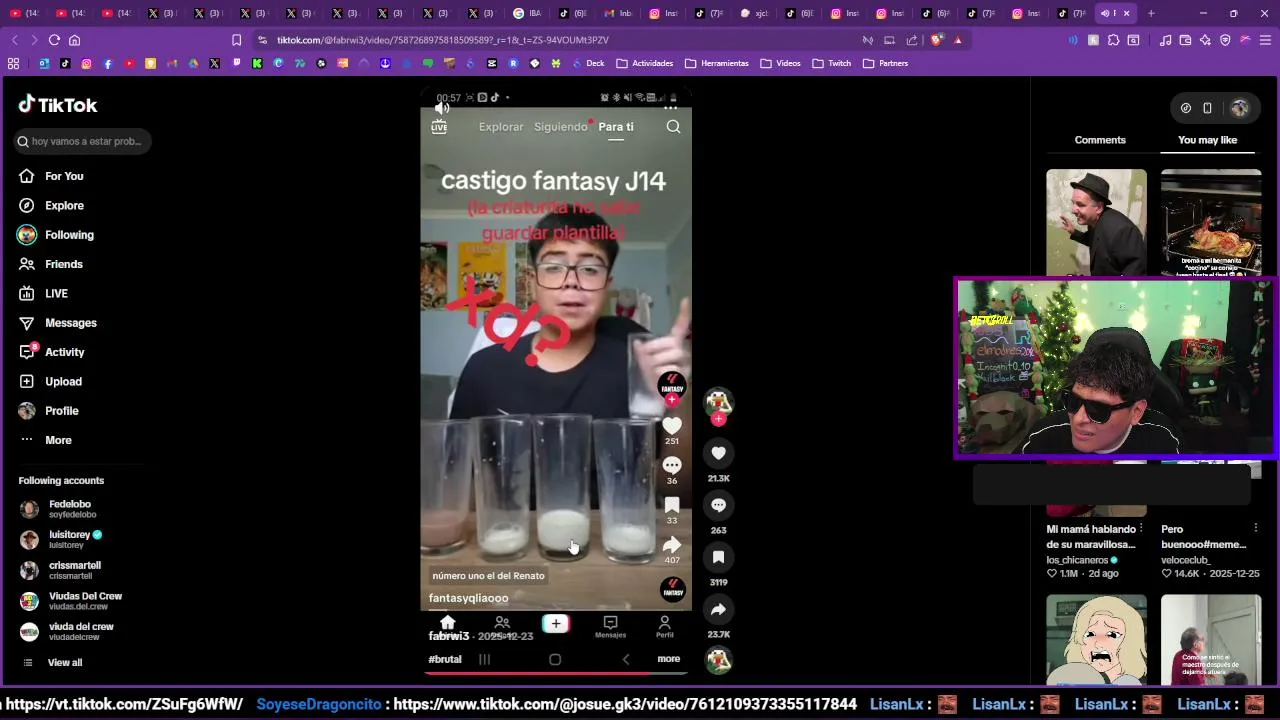Open the Videos bookmarks folder
This screenshot has width=1280, height=720.
(x=781, y=63)
